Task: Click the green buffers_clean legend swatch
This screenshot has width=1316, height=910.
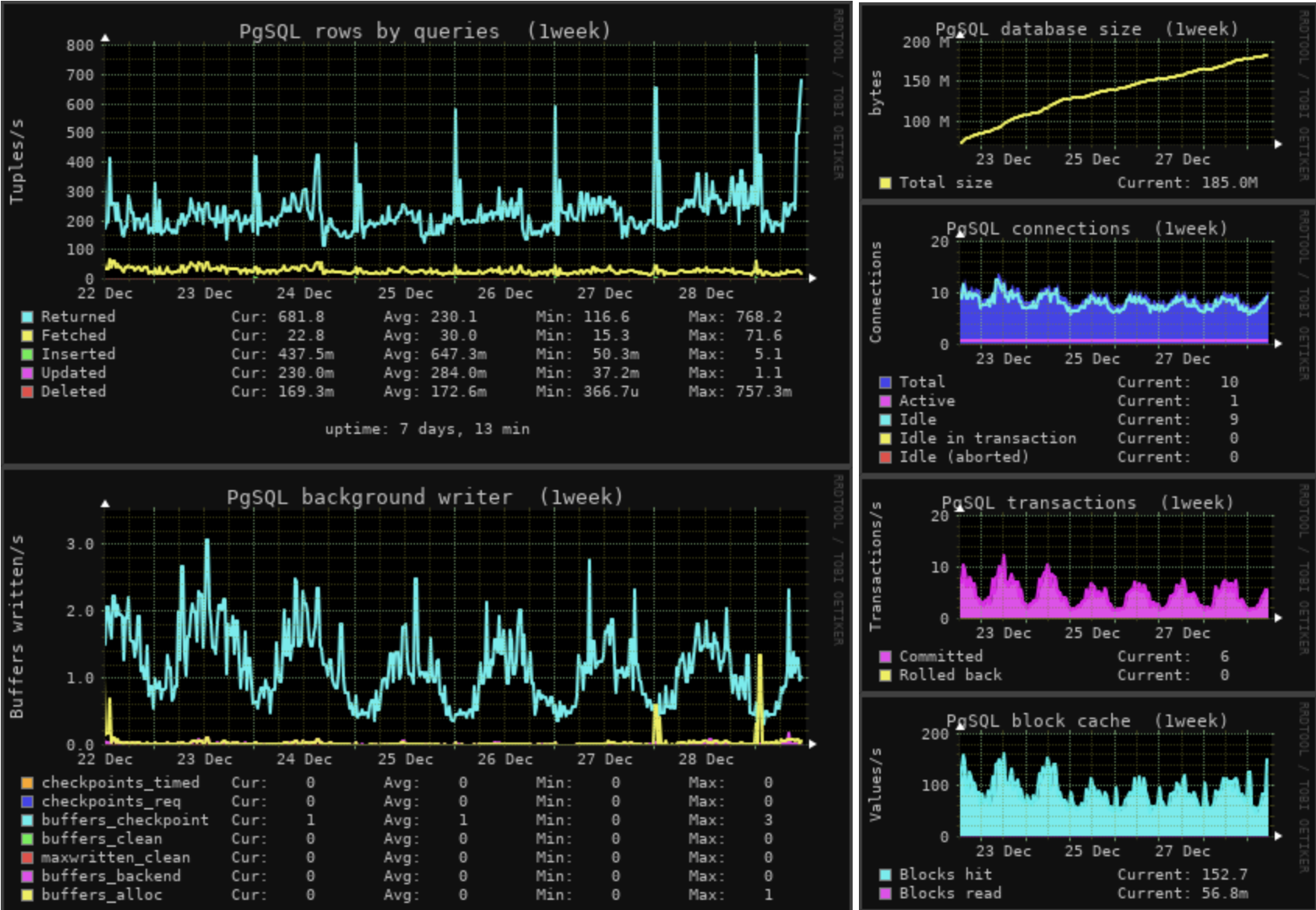Action: pyautogui.click(x=27, y=839)
